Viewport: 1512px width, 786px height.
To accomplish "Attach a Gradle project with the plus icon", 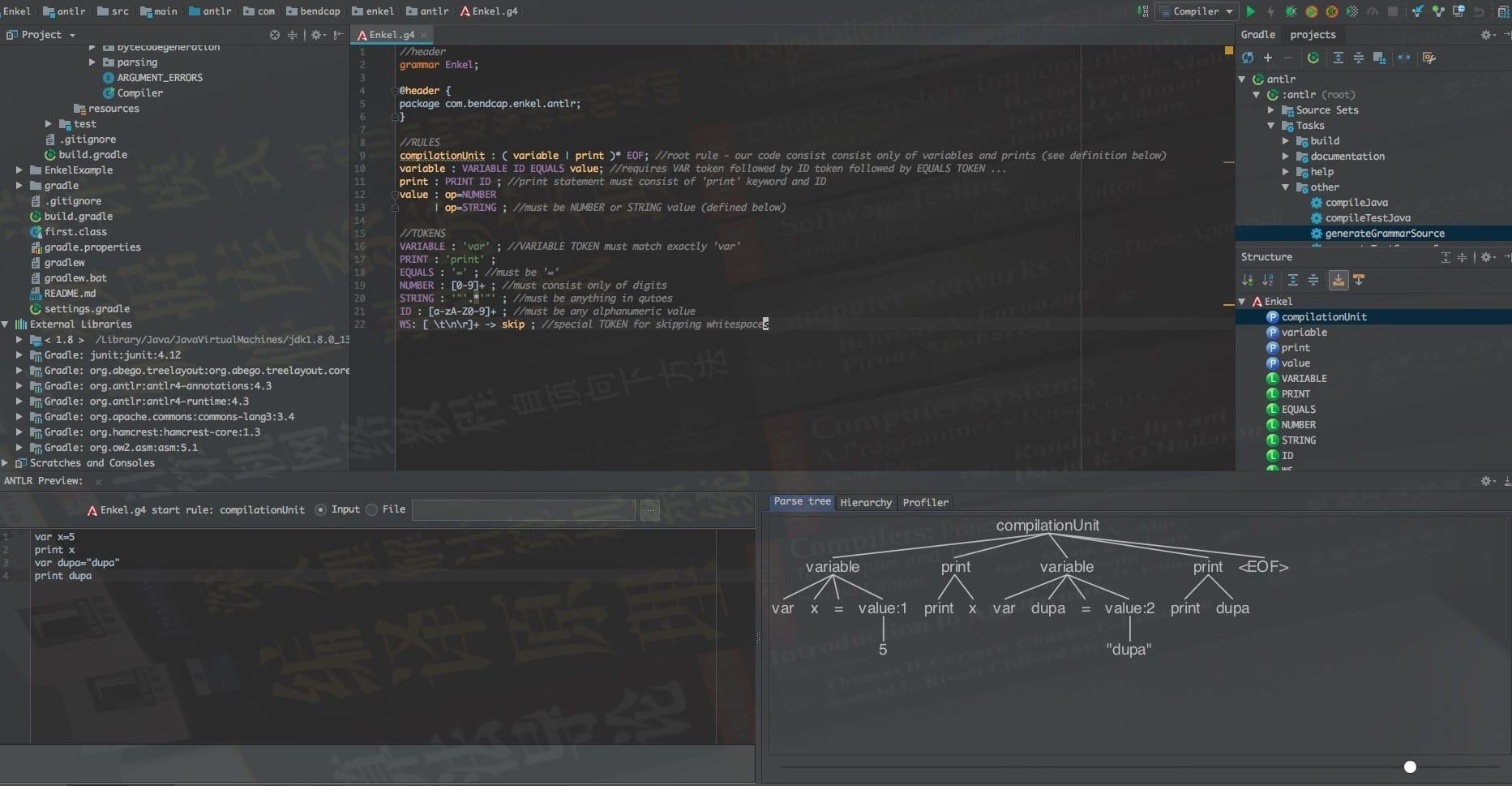I will pos(1268,58).
